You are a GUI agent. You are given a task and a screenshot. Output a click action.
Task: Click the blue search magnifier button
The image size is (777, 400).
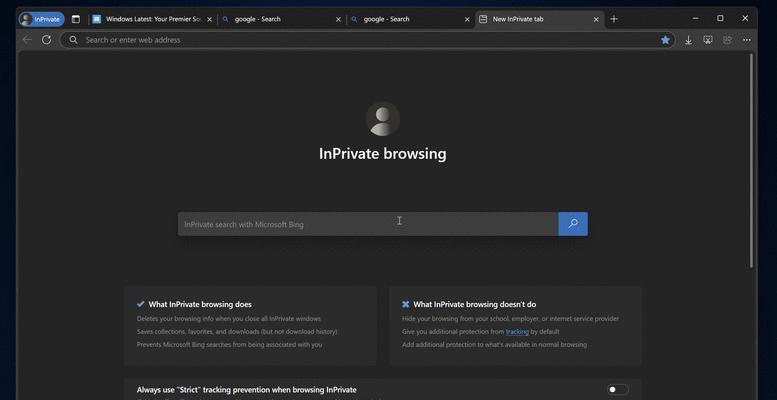[x=573, y=224]
